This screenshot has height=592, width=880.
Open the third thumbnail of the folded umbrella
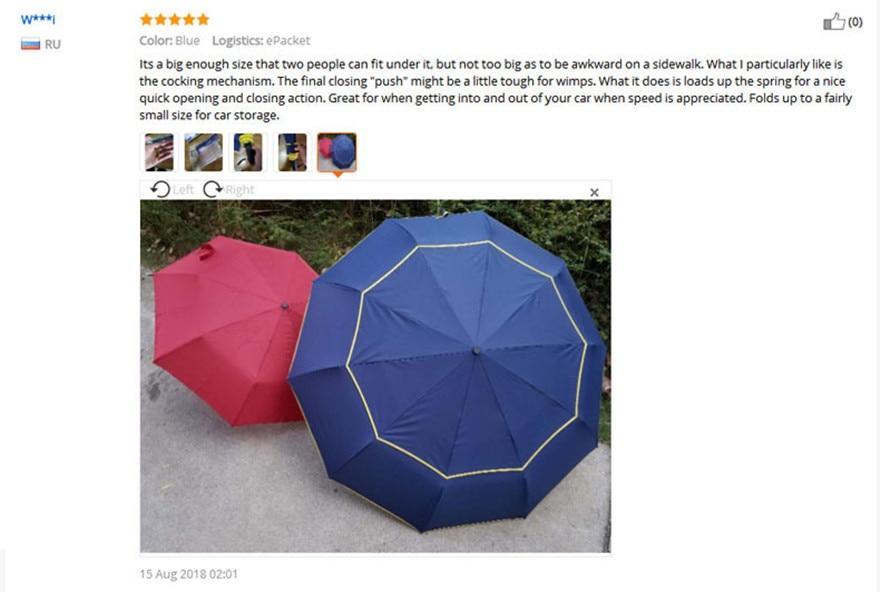pyautogui.click(x=248, y=152)
